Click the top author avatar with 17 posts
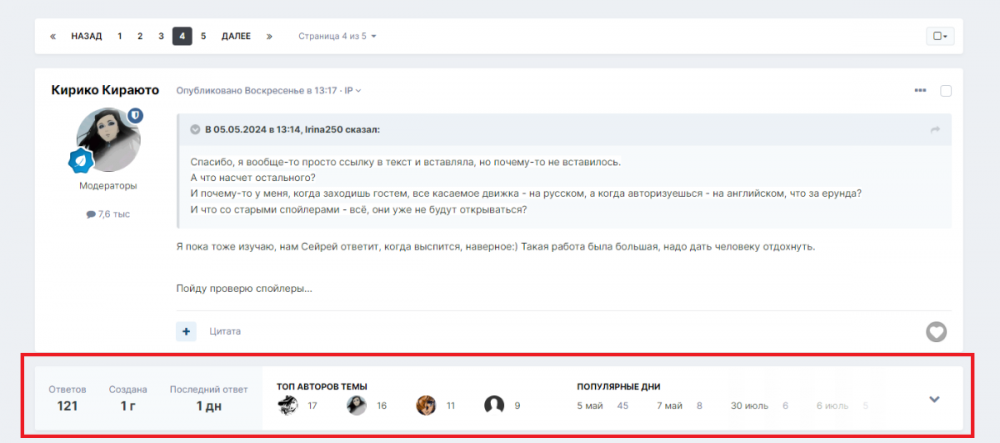The width and height of the screenshot is (1000, 443). [x=288, y=405]
